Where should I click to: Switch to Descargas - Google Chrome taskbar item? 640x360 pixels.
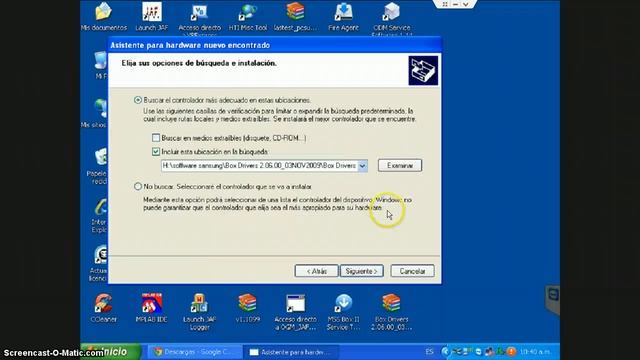pyautogui.click(x=194, y=352)
